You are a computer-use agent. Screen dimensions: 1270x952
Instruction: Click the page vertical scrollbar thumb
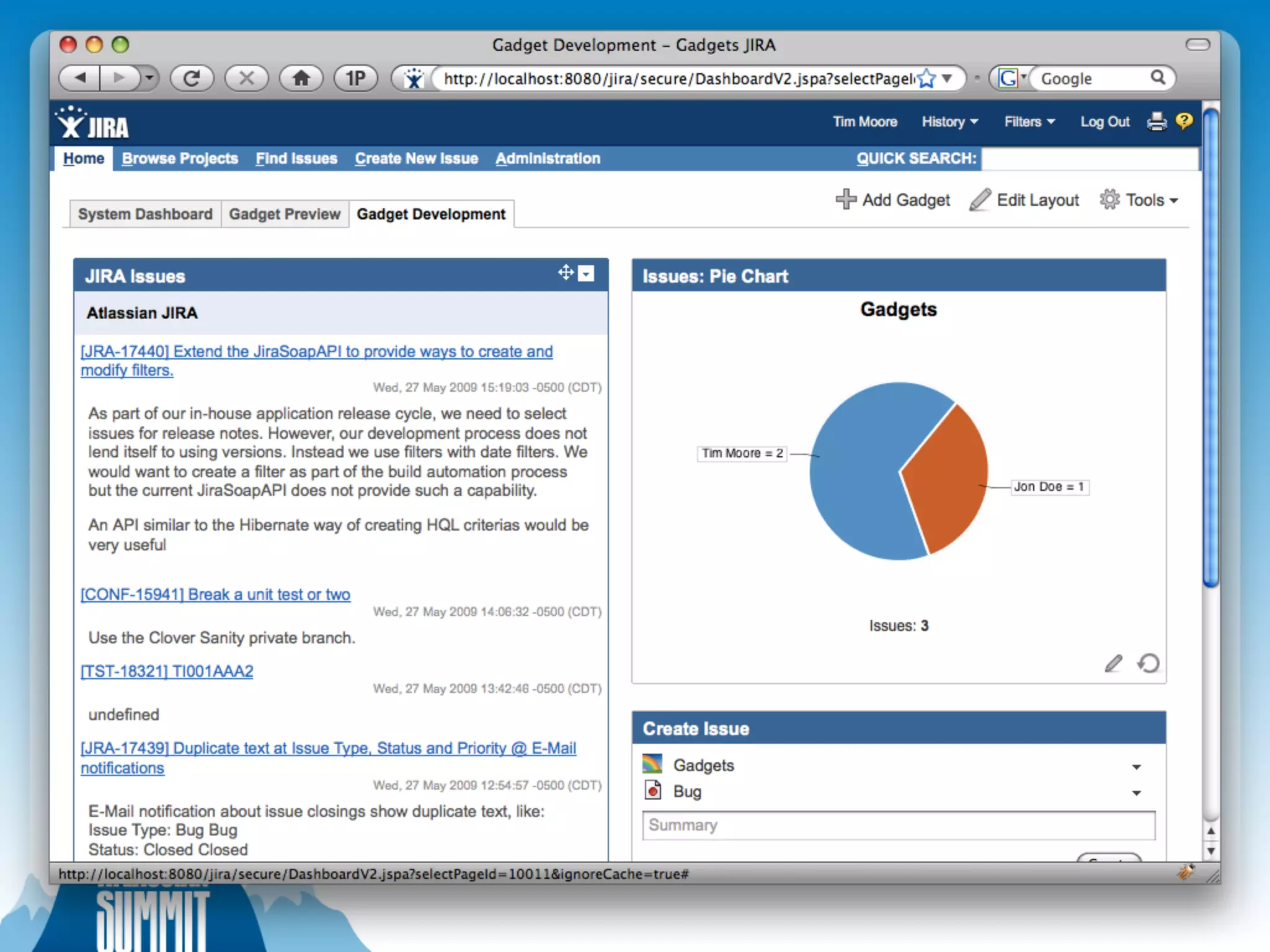[x=1210, y=347]
